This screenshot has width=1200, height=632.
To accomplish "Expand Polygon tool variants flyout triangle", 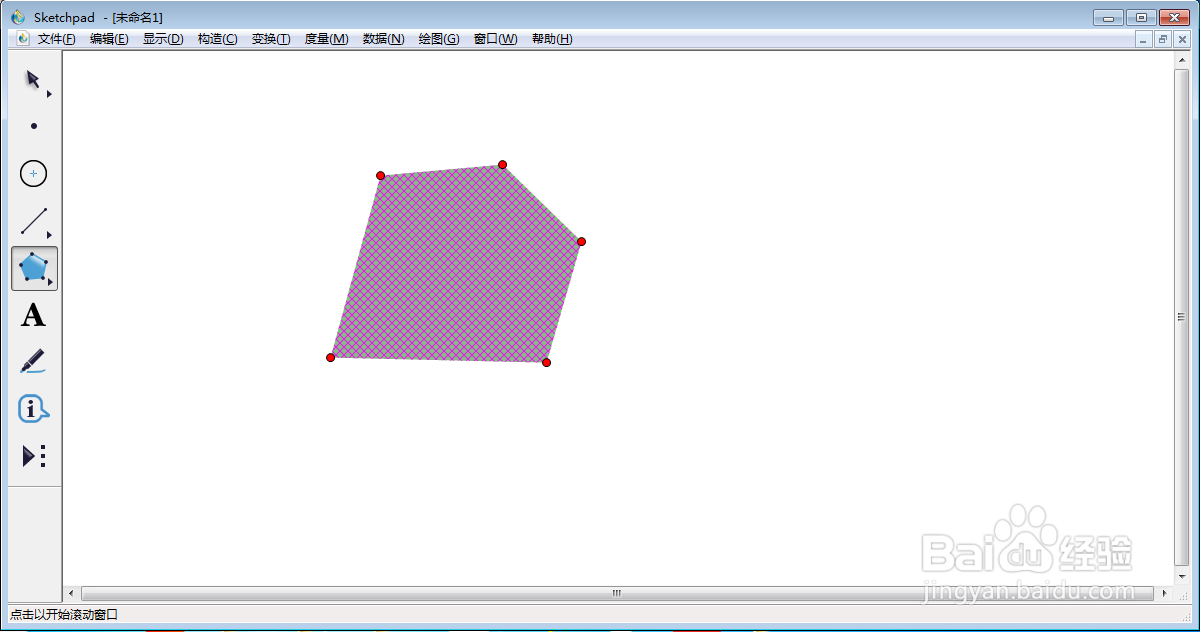I will (49, 282).
